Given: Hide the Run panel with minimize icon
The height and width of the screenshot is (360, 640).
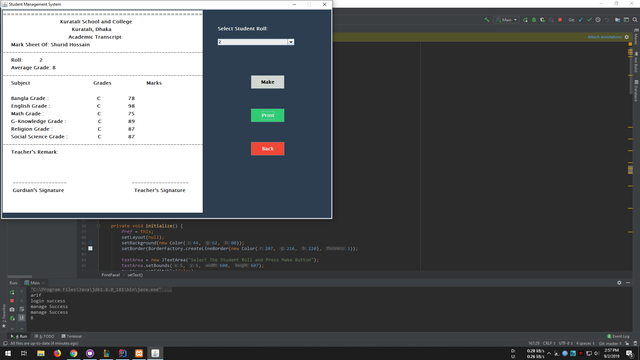Looking at the screenshot, I should (x=628, y=283).
